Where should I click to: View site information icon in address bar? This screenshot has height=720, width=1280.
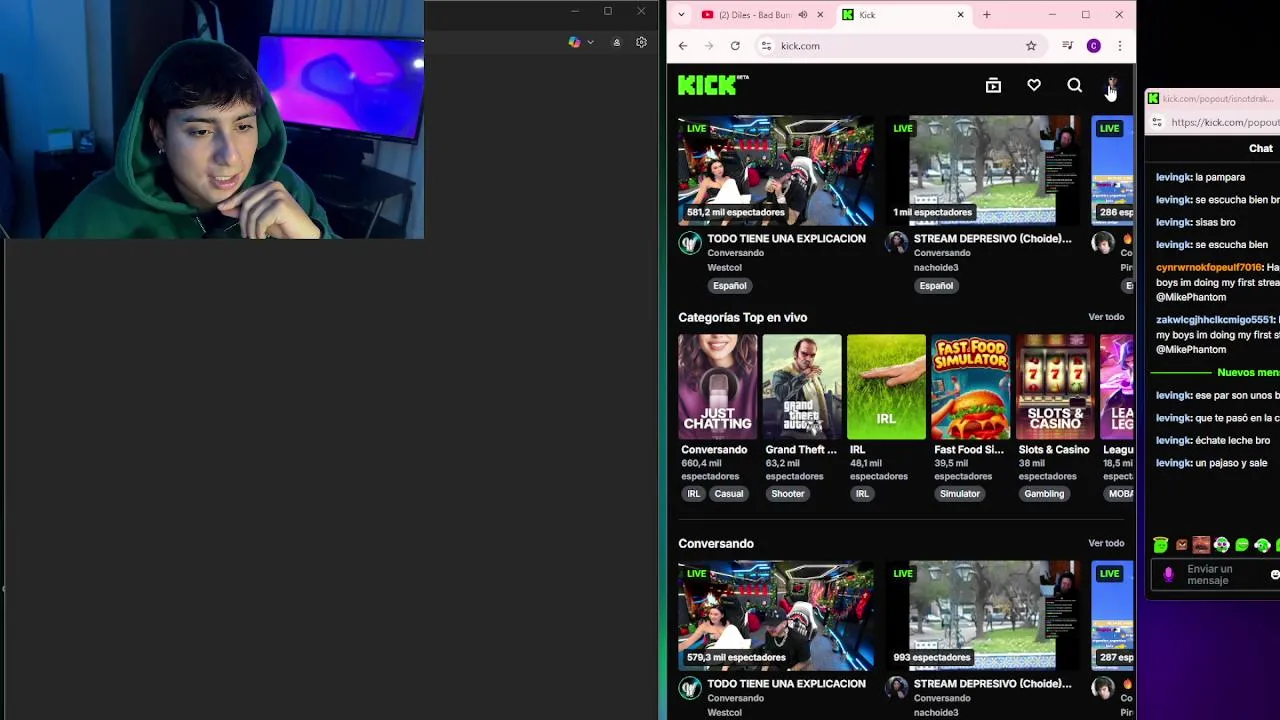click(x=766, y=46)
